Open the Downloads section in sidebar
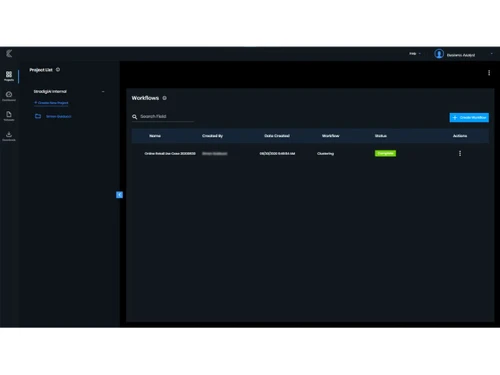This screenshot has width=500, height=375. (9, 136)
